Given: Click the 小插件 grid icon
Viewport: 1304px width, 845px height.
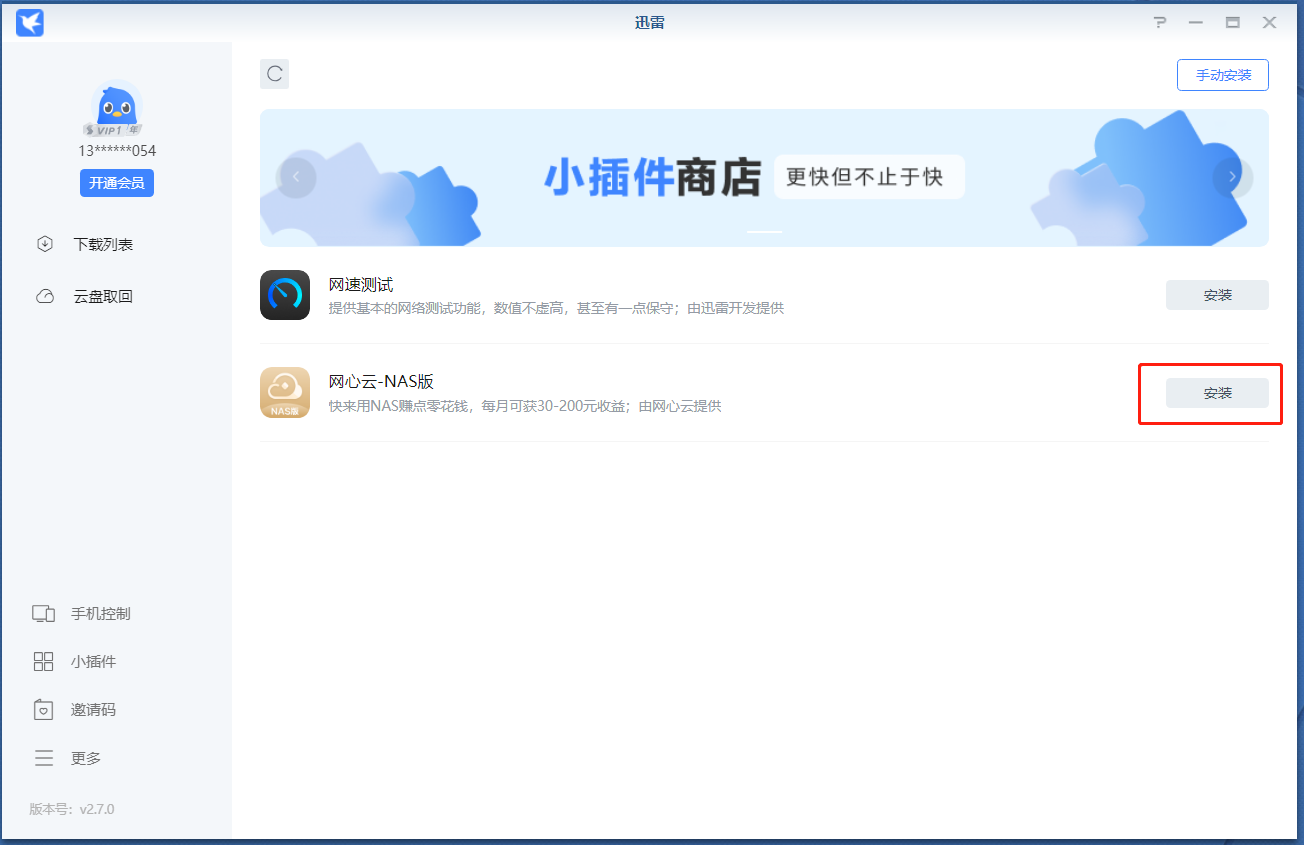Looking at the screenshot, I should pyautogui.click(x=43, y=662).
